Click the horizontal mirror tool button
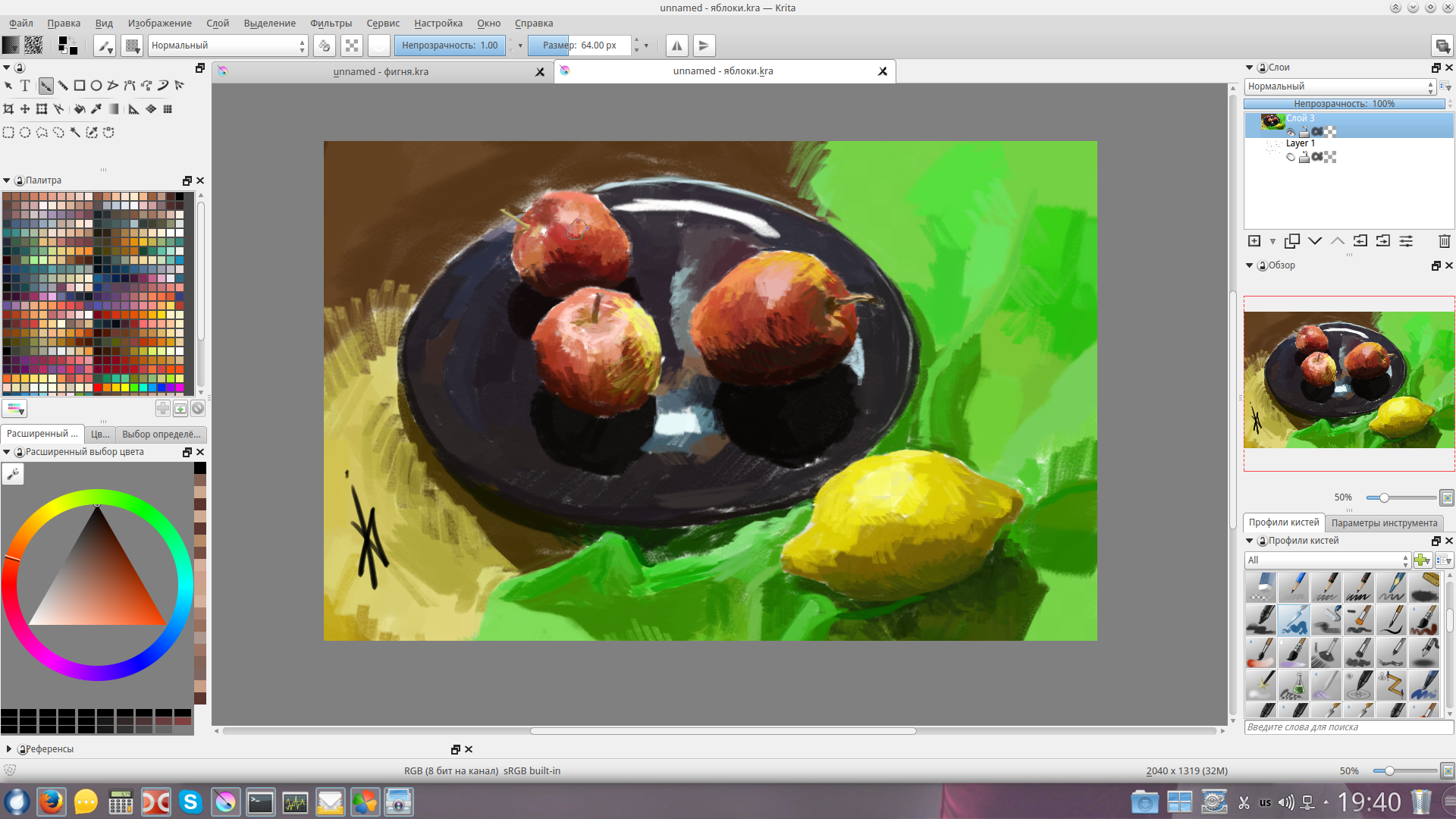 point(677,45)
